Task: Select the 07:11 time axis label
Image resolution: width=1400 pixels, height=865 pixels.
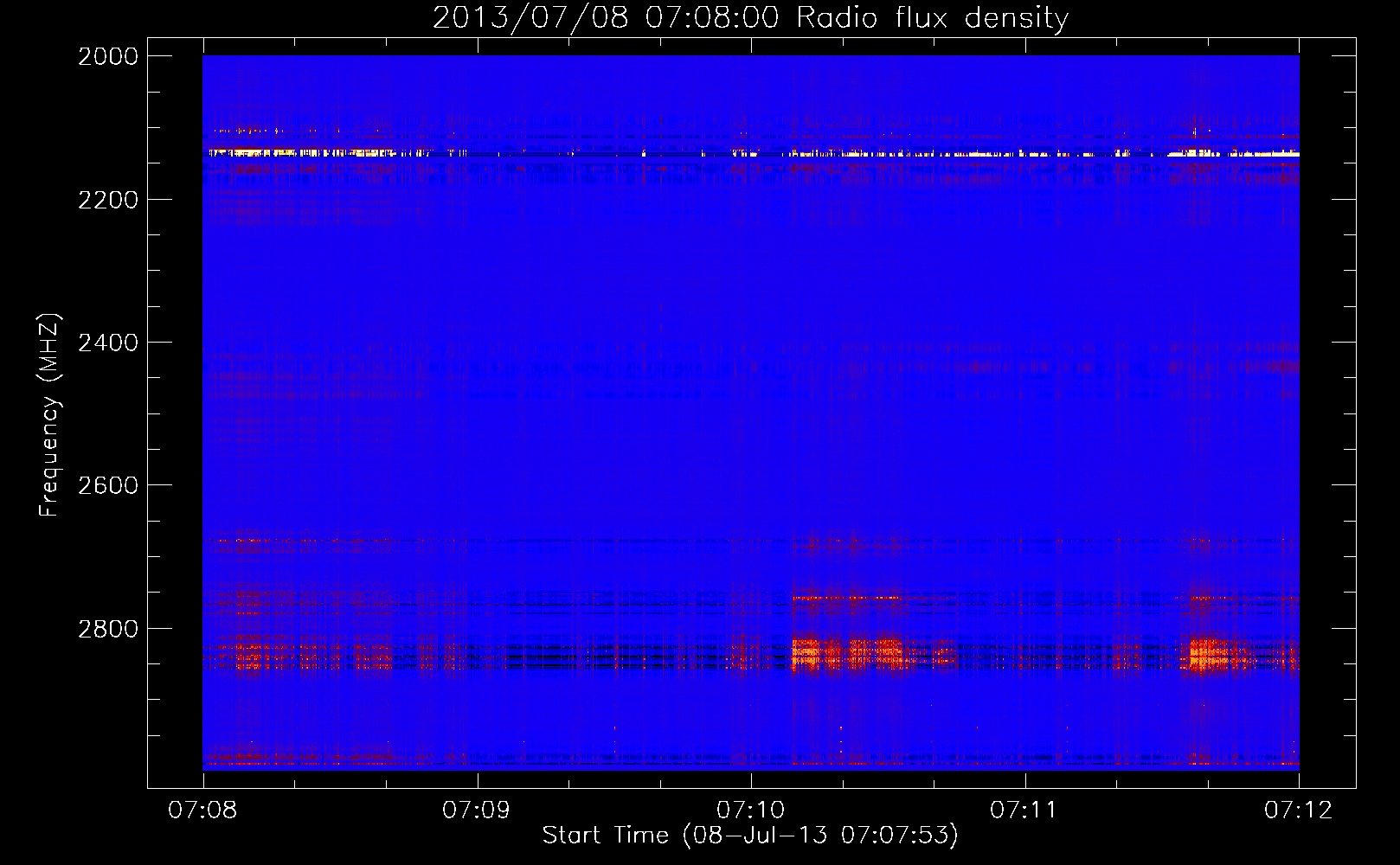Action: 1024,810
